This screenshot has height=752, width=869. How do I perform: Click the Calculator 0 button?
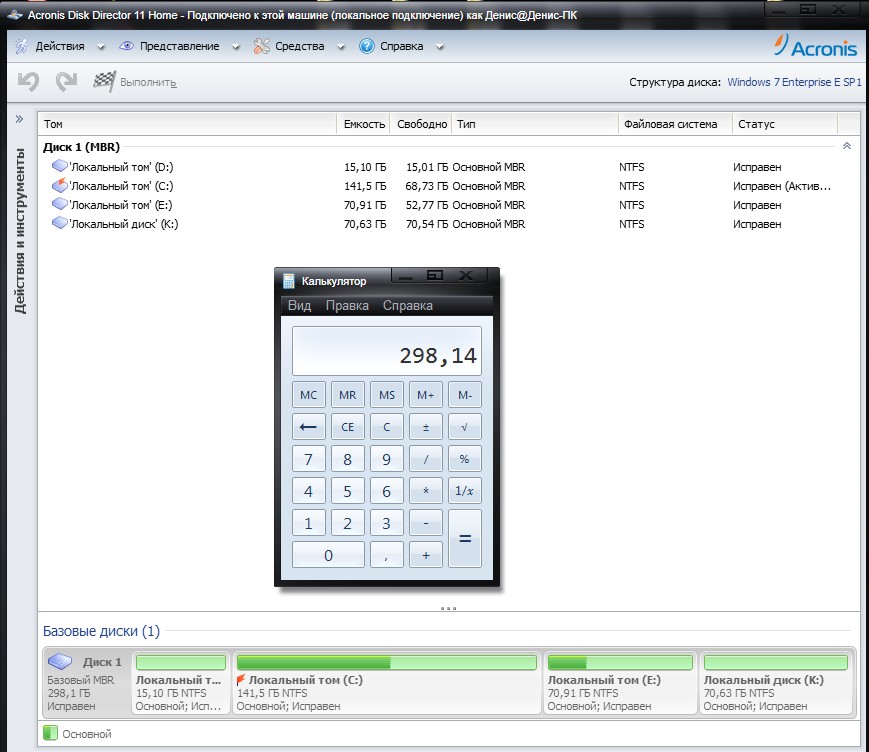click(x=328, y=555)
